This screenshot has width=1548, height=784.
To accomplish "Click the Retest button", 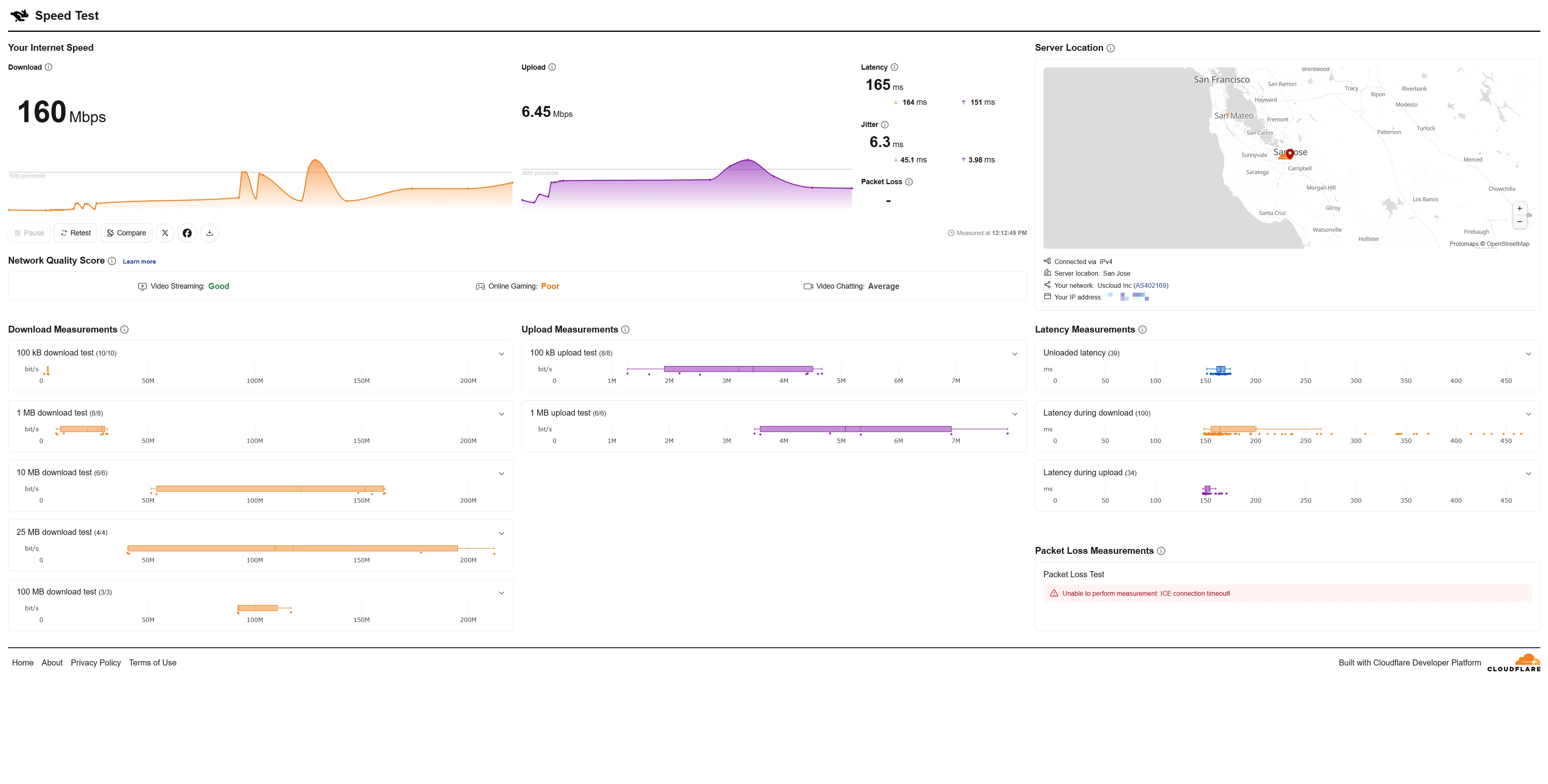I will (76, 233).
